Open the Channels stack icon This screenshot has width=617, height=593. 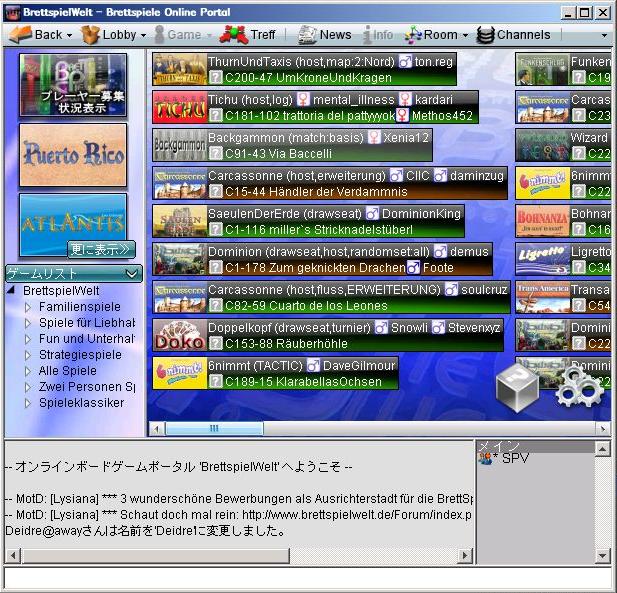[485, 35]
